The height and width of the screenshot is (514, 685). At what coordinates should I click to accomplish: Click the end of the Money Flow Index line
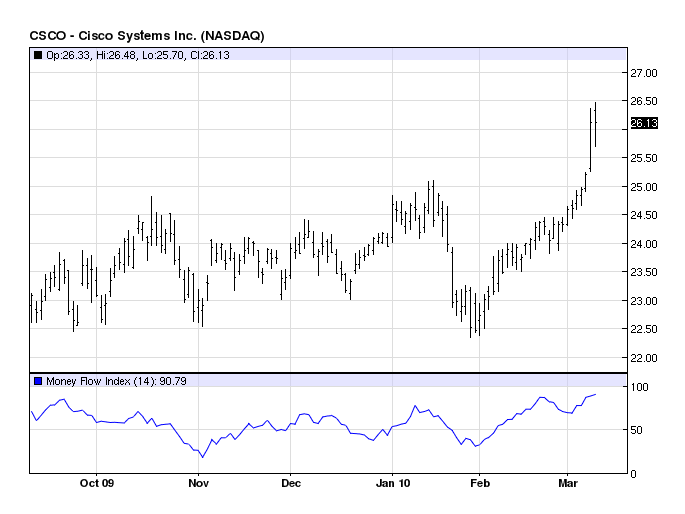pos(595,394)
